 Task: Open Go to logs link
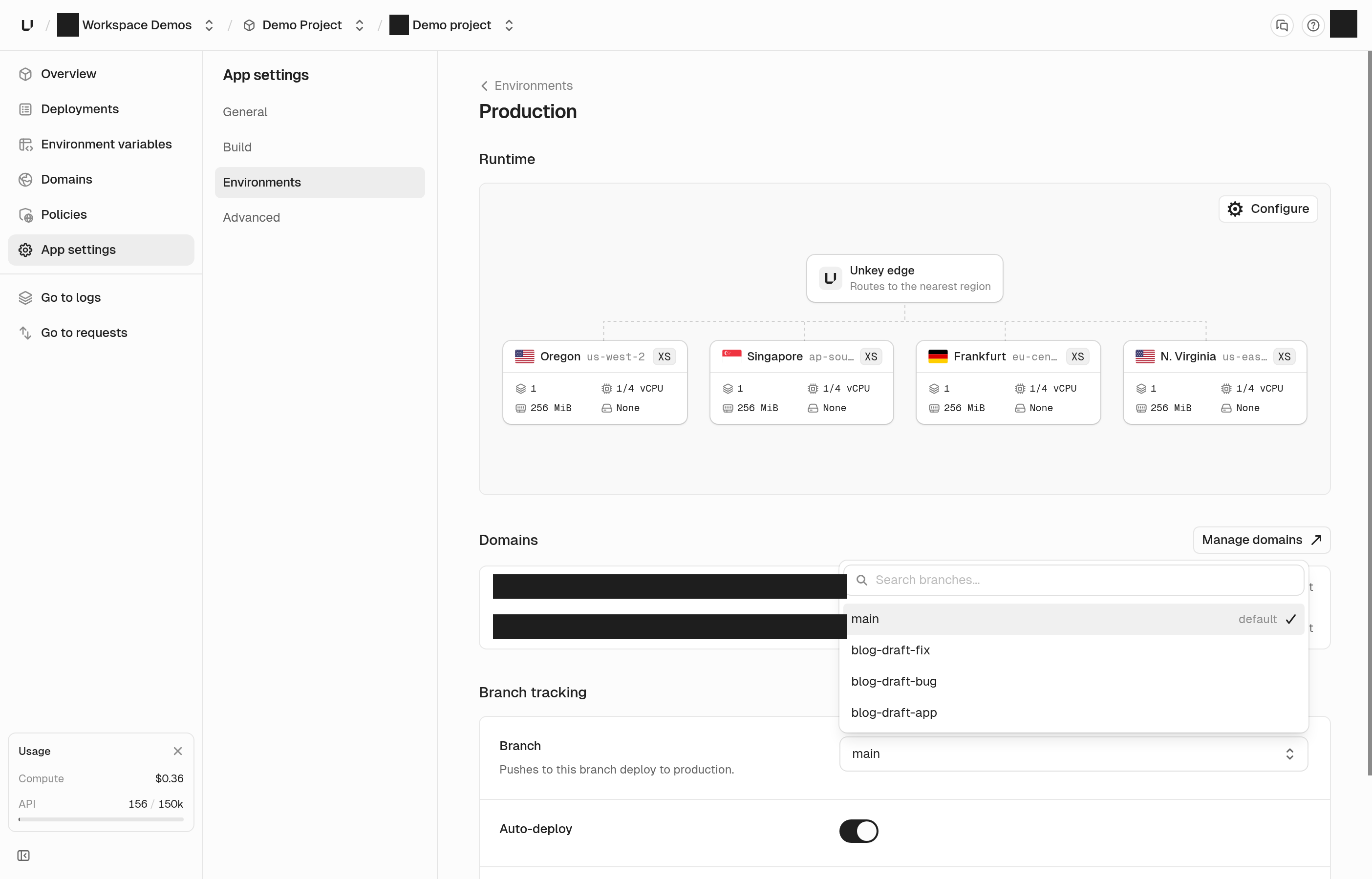pyautogui.click(x=101, y=298)
